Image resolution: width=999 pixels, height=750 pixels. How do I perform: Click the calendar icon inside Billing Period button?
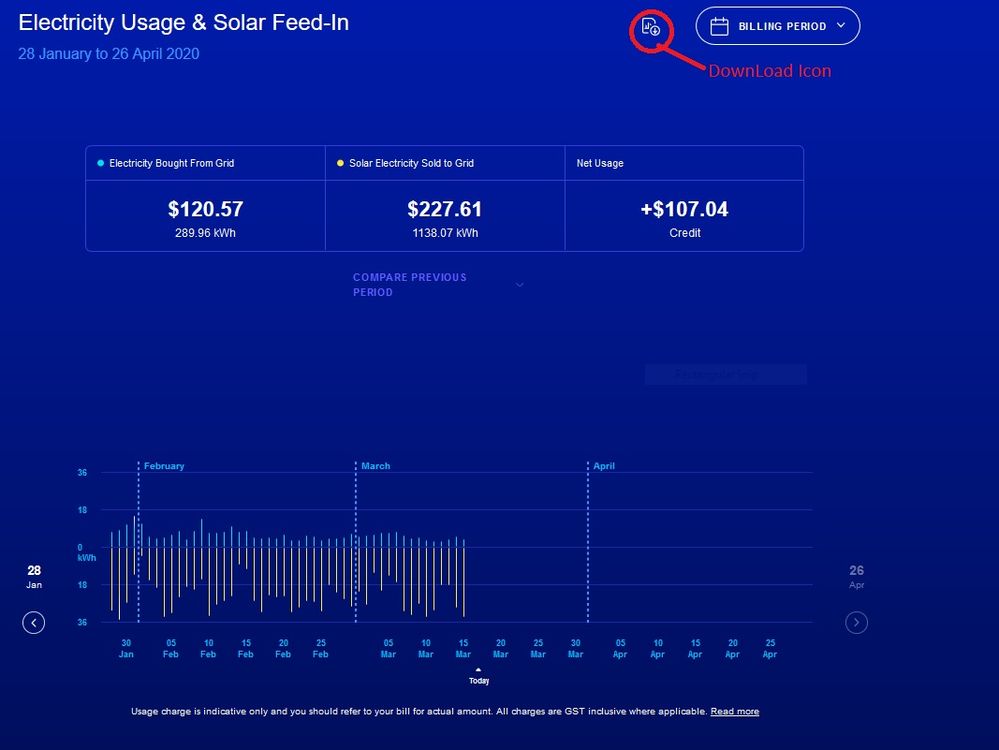tap(720, 26)
